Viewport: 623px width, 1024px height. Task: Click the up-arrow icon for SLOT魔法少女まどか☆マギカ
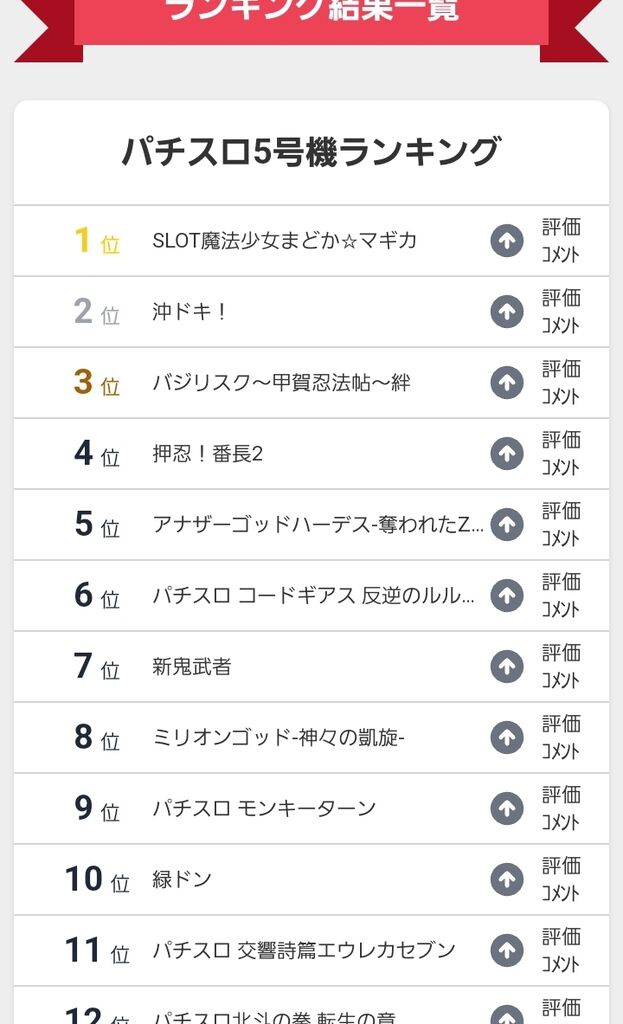click(507, 241)
